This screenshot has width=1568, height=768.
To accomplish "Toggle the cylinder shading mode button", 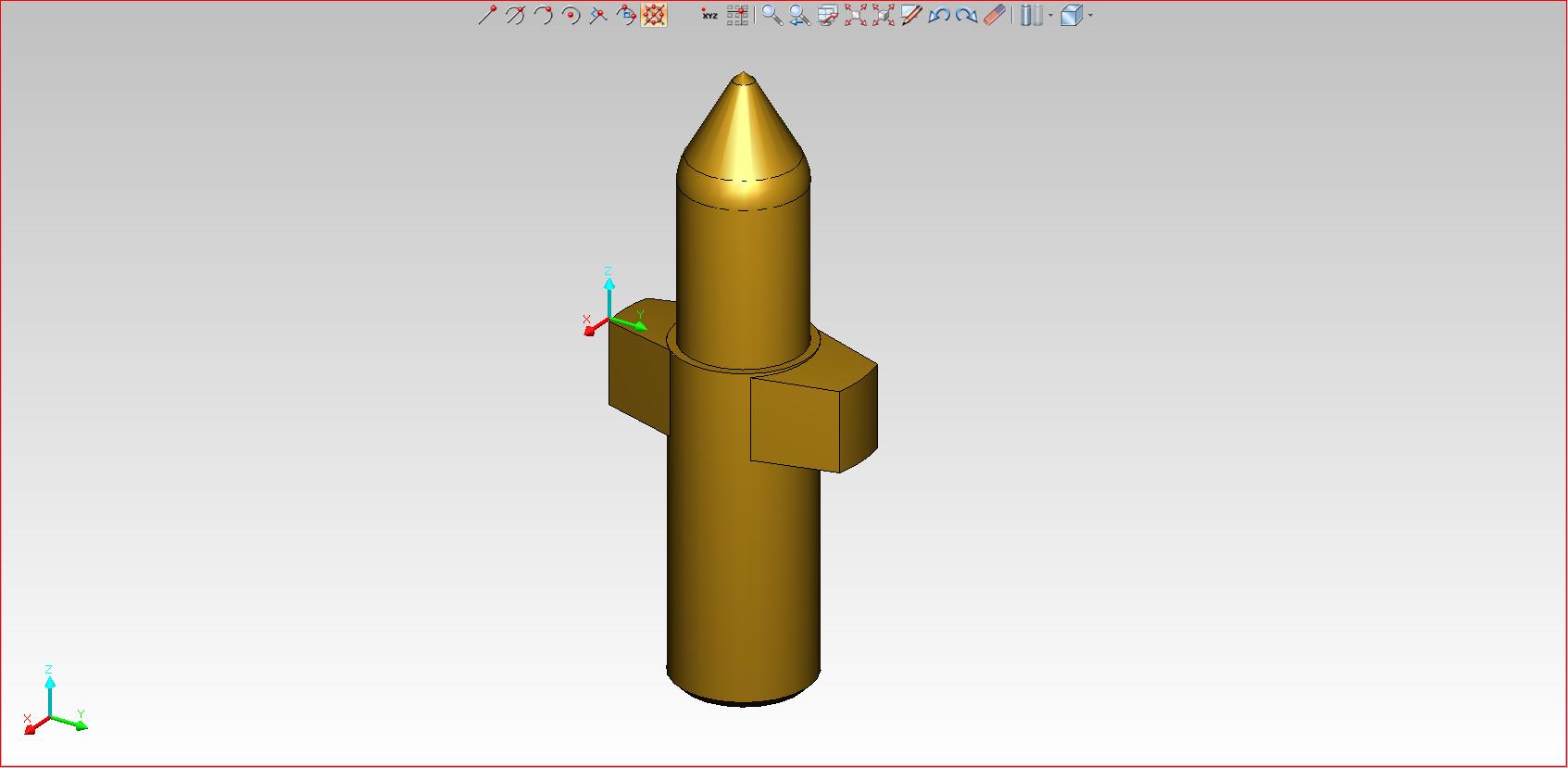I will tap(1031, 15).
